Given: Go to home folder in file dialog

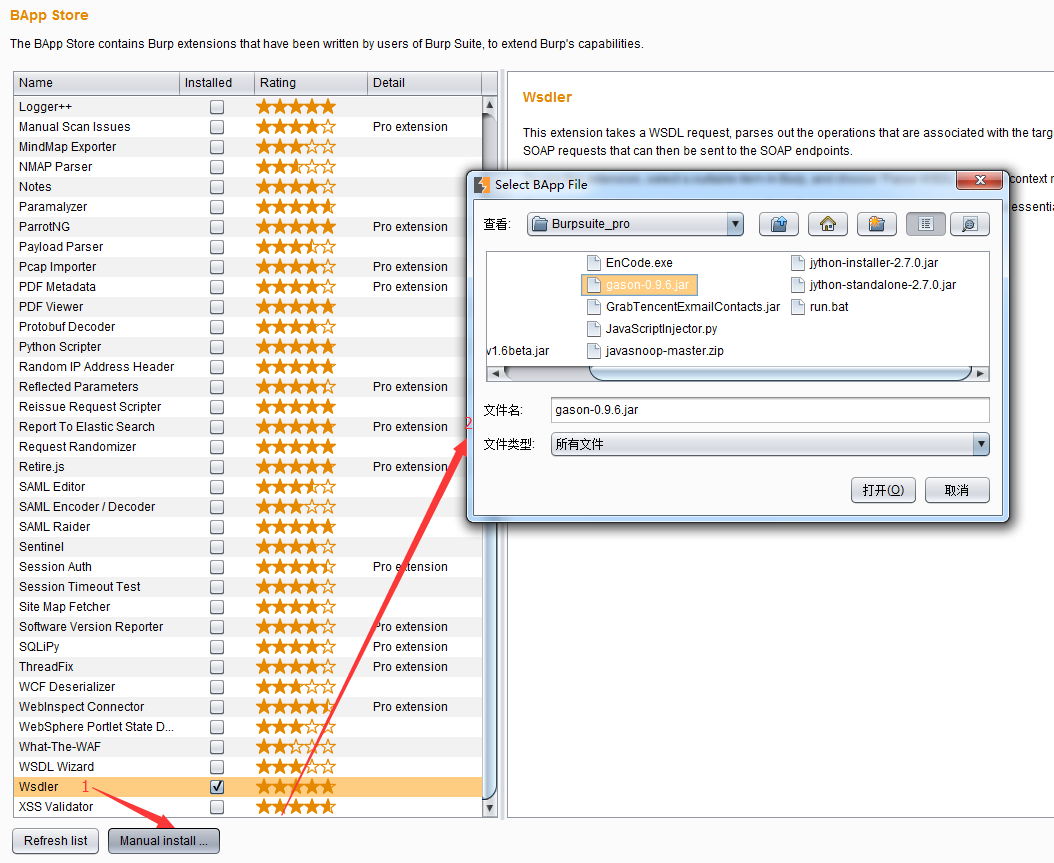Looking at the screenshot, I should (x=827, y=224).
